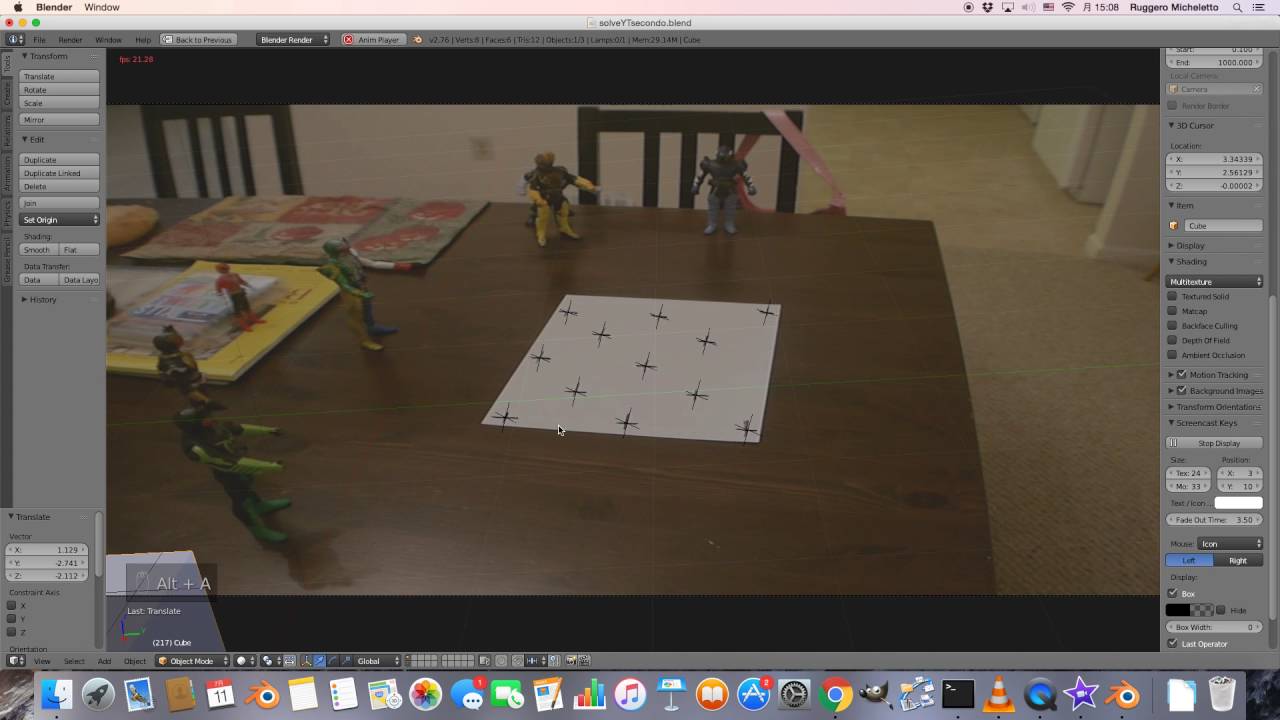Screen dimensions: 1280x720
Task: Open GIMP from the dock
Action: pos(875,694)
